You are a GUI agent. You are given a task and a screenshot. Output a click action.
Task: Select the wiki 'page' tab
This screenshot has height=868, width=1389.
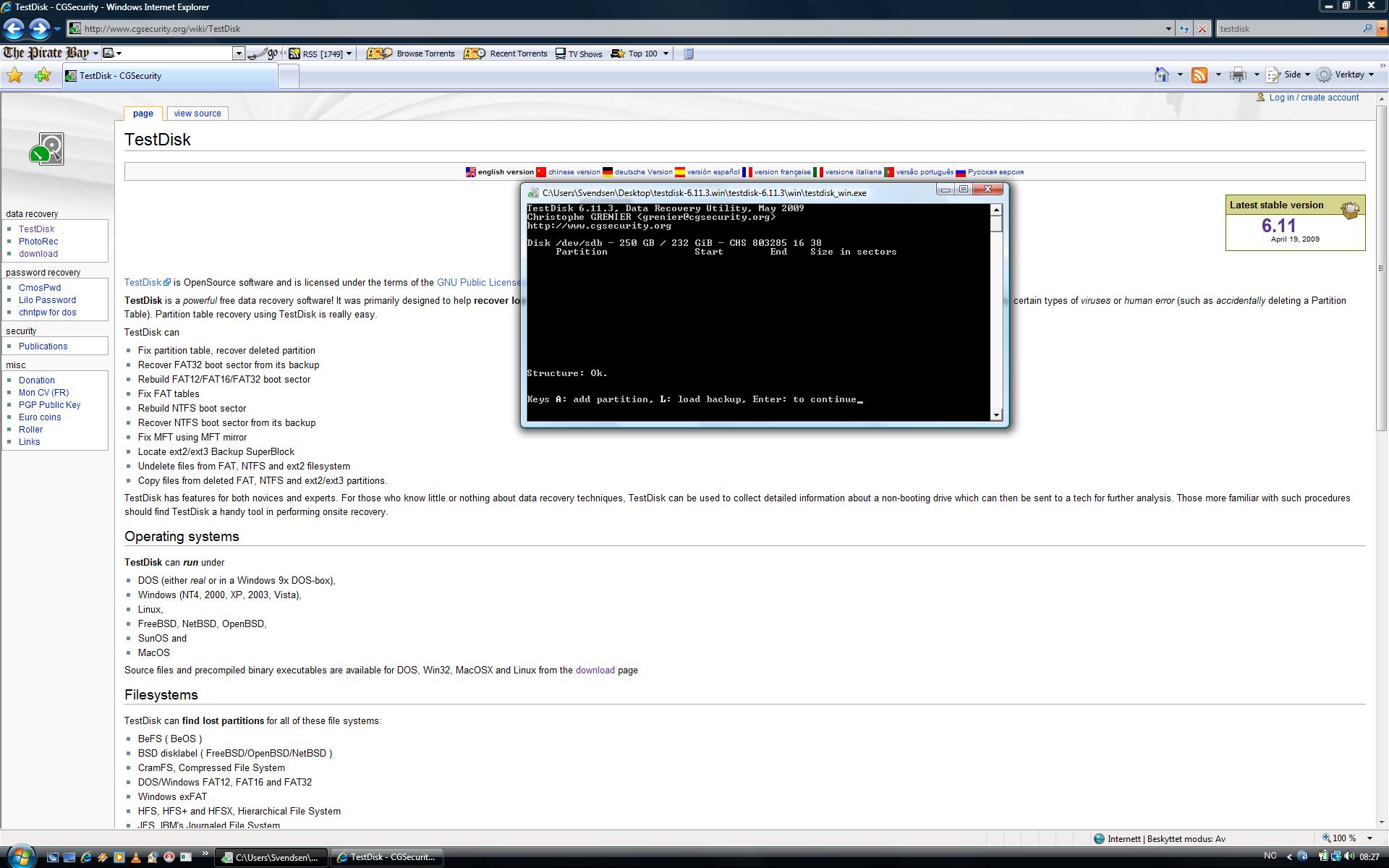[x=143, y=113]
